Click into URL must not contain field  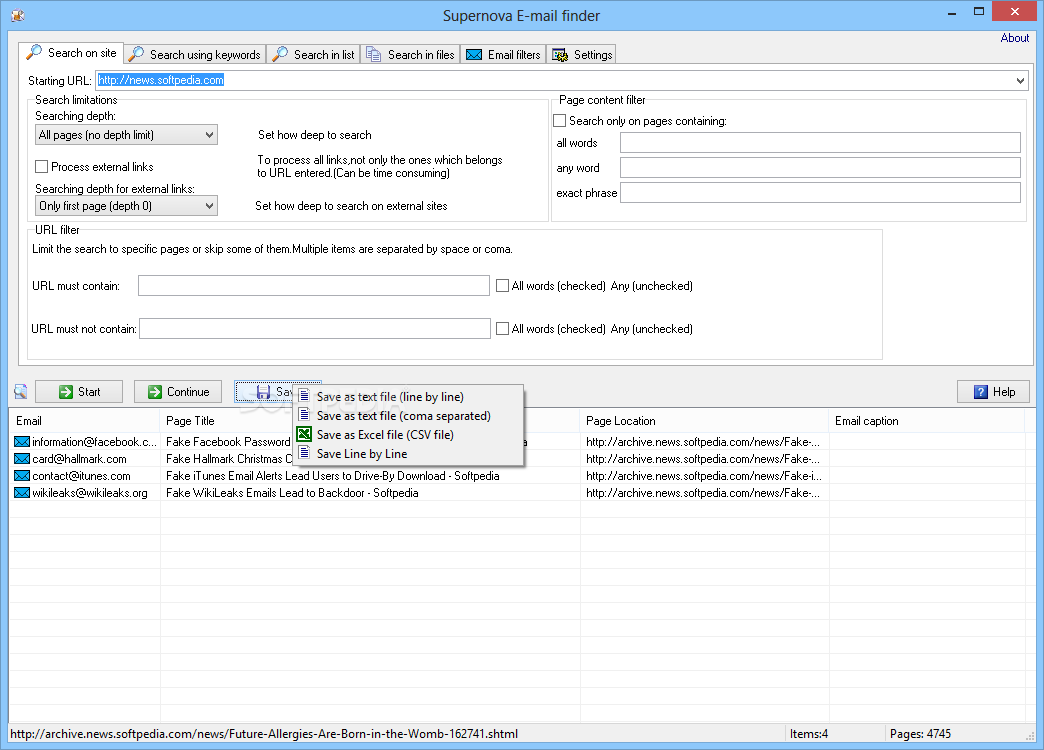pos(315,328)
